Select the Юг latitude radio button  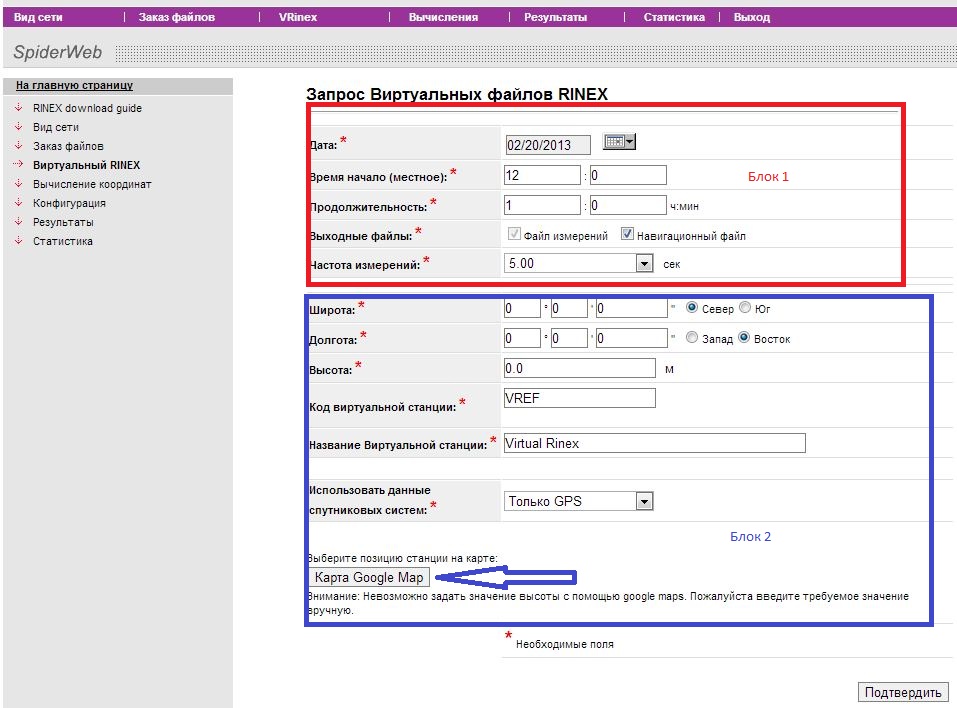[745, 308]
